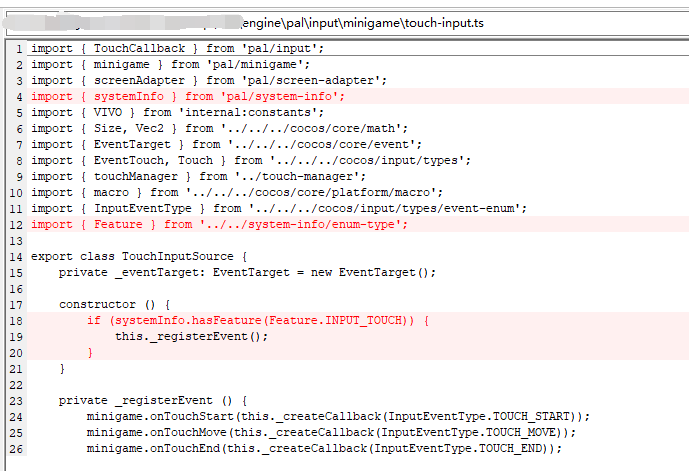Screen dimensions: 689x471
Task: Click line 1 importing TouchCallback
Action: pyautogui.click(x=177, y=48)
